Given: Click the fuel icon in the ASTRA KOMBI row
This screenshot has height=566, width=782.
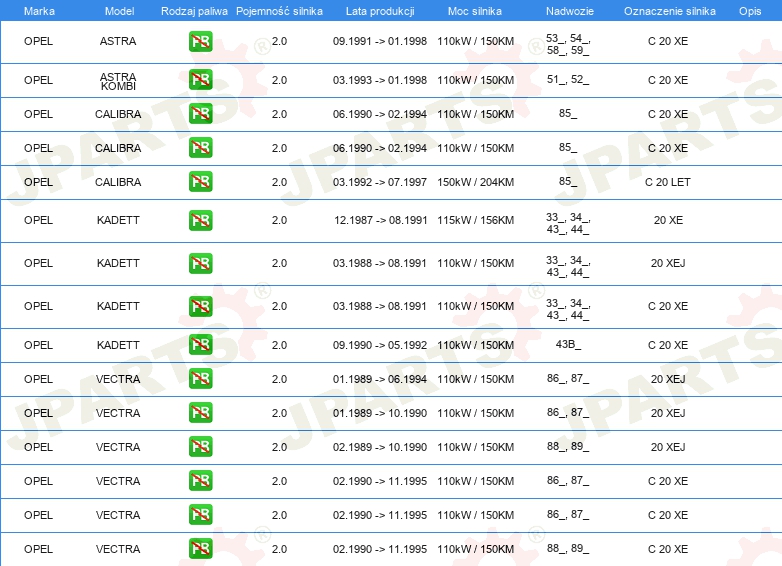Looking at the screenshot, I should (x=200, y=80).
